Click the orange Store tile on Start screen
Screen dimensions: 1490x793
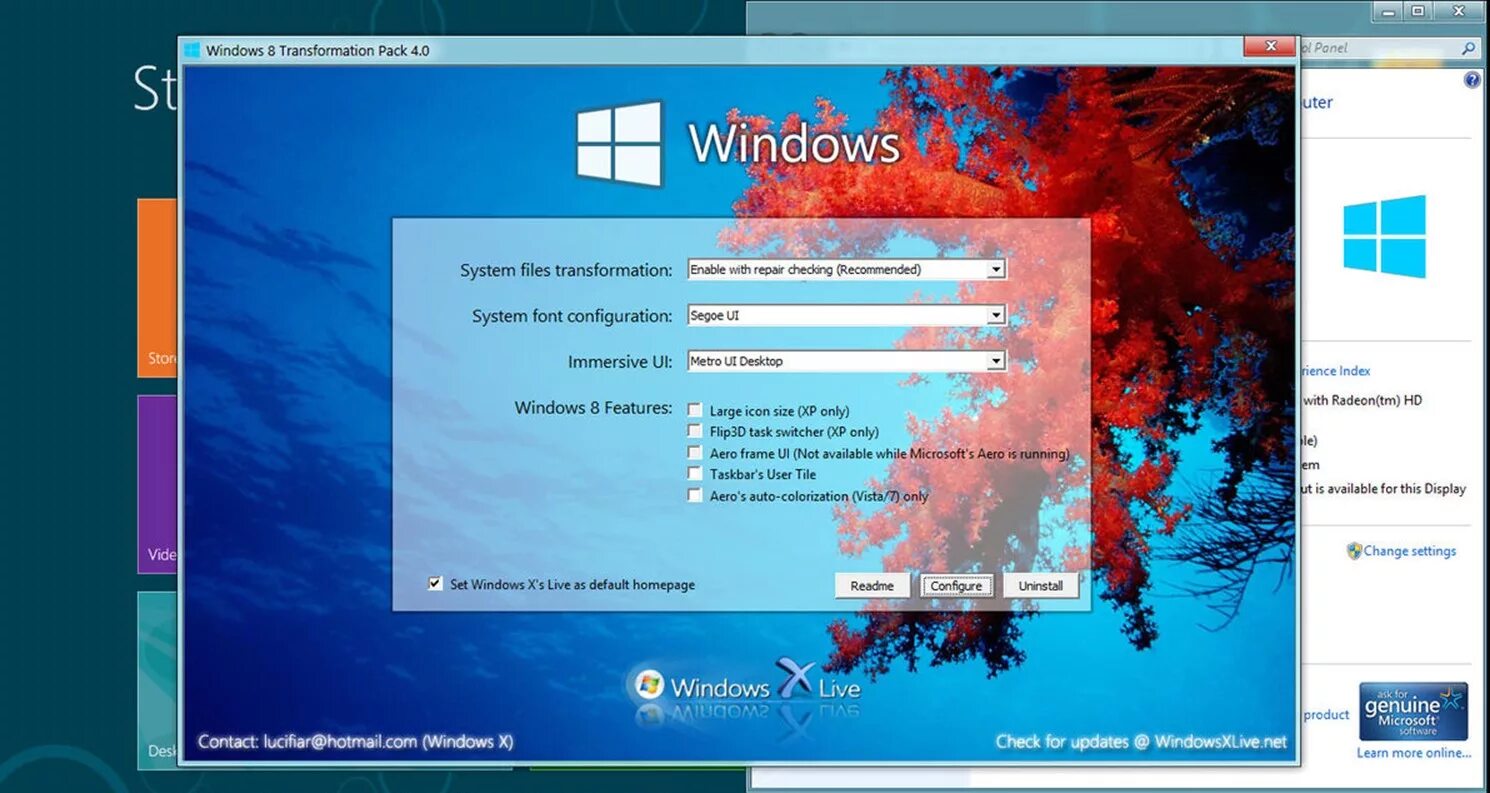[x=157, y=288]
